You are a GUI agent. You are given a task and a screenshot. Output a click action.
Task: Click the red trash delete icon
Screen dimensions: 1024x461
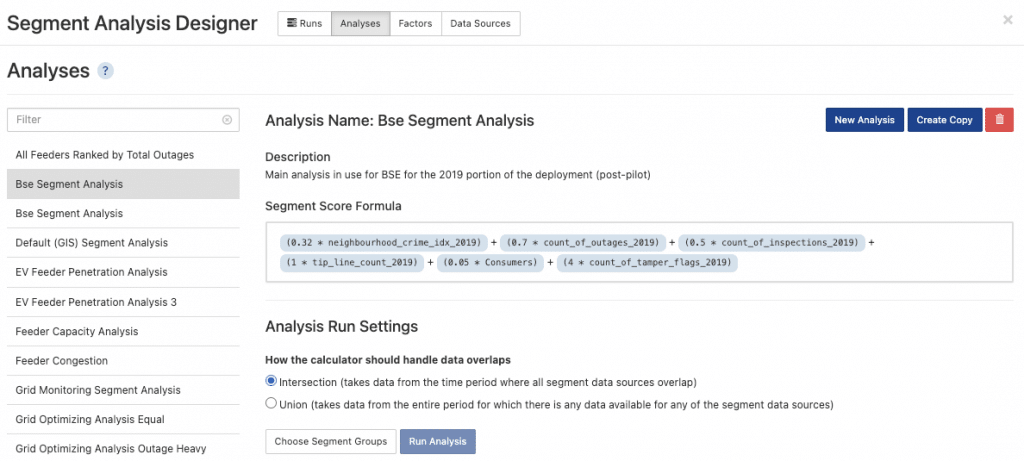tap(999, 120)
